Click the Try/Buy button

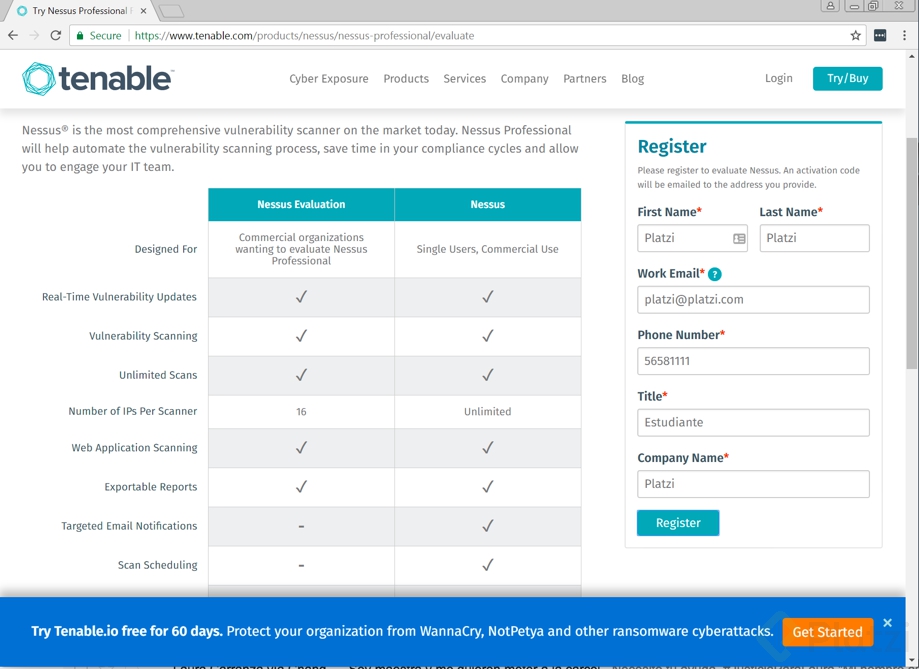click(x=847, y=79)
